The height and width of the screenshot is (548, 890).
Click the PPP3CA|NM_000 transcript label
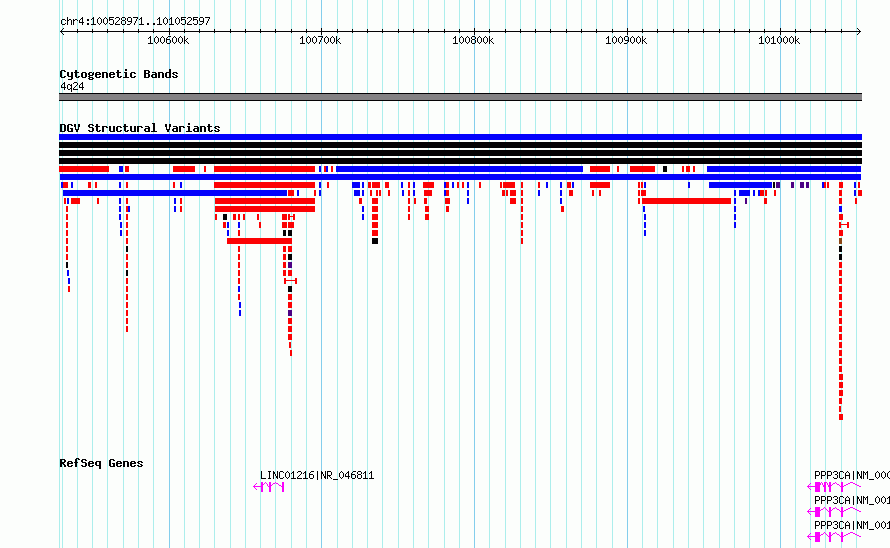click(x=851, y=475)
